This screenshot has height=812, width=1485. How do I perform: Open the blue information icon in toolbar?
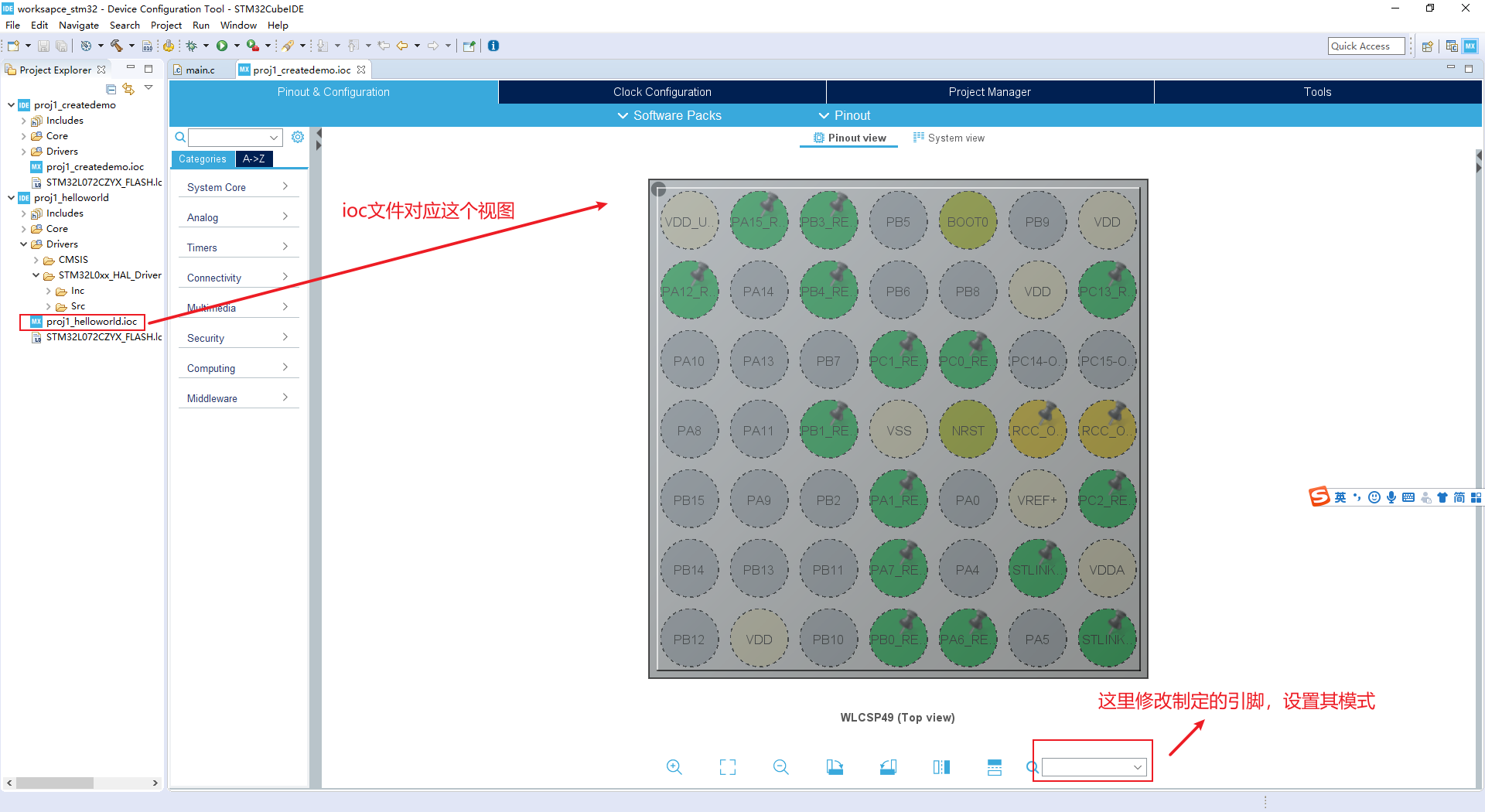(x=493, y=46)
